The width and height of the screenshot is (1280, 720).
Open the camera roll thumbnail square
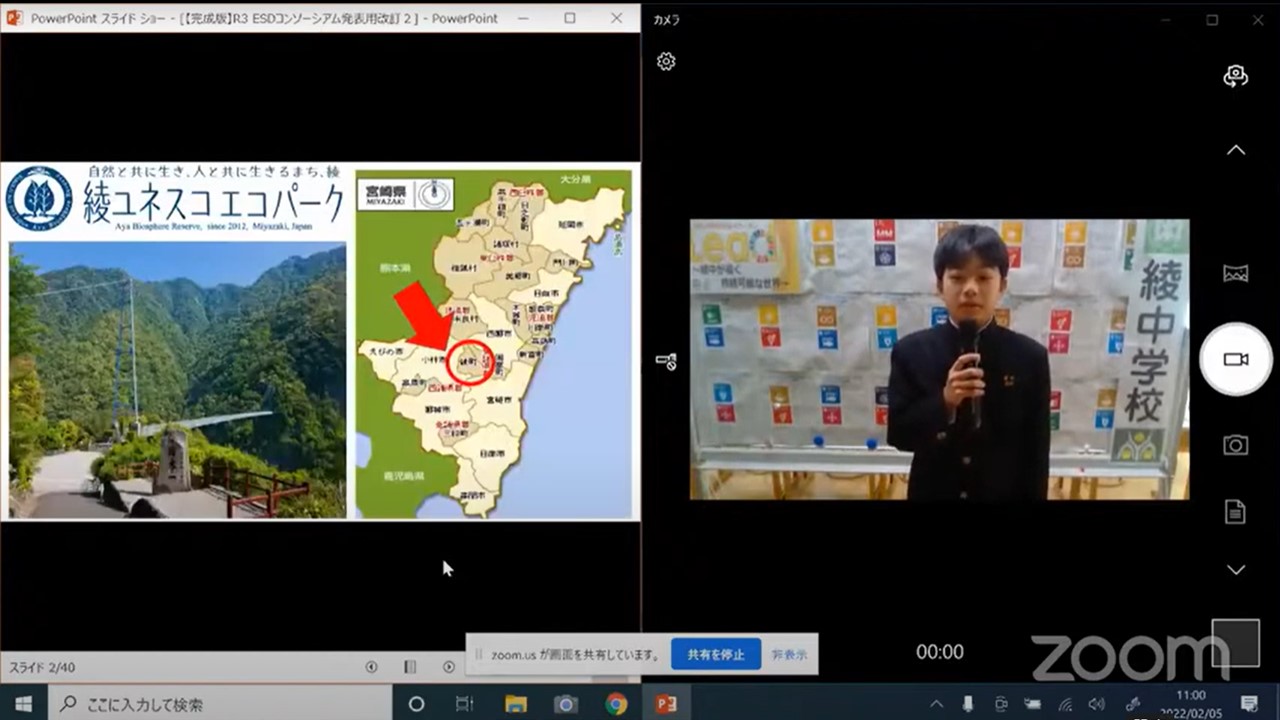coord(1235,642)
